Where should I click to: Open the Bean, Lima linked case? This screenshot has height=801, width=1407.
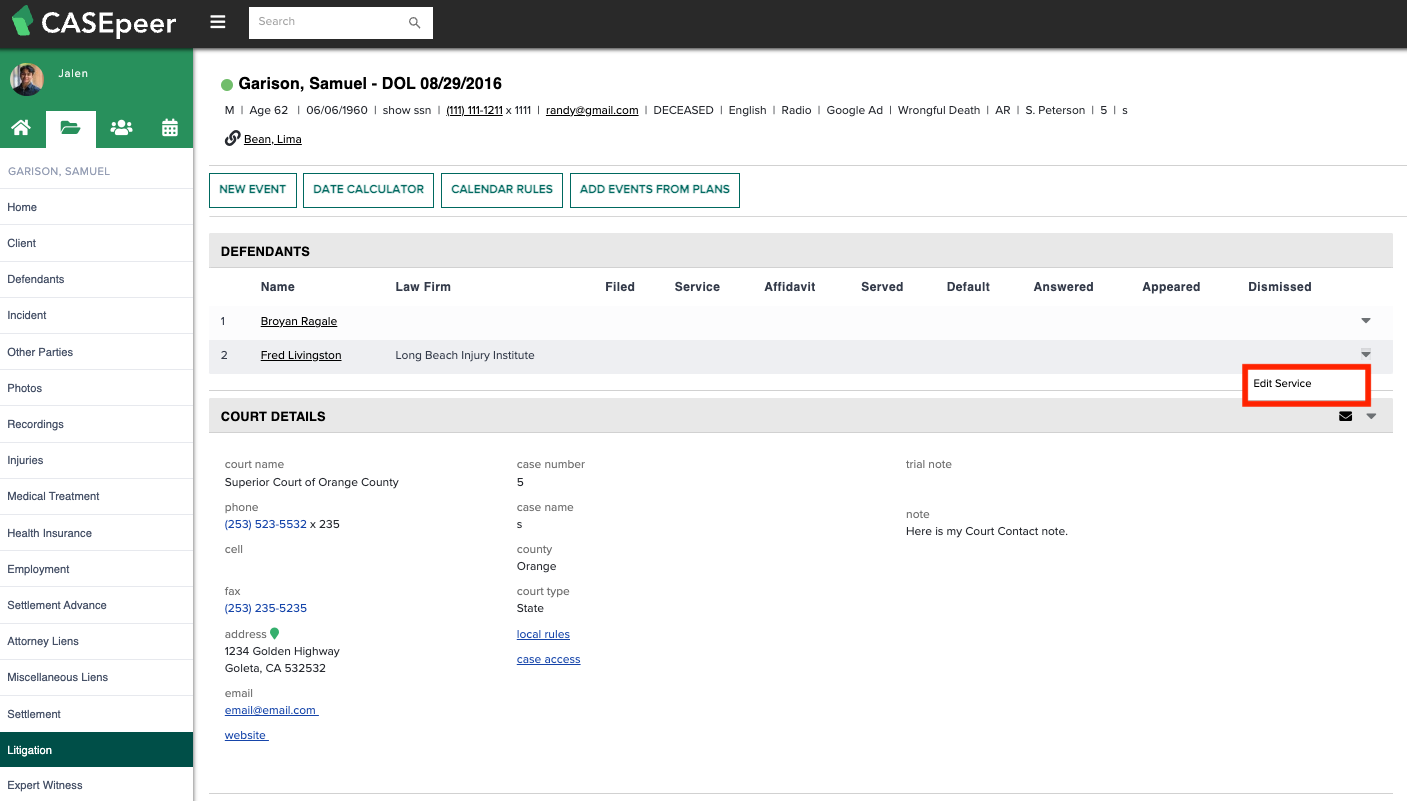273,139
